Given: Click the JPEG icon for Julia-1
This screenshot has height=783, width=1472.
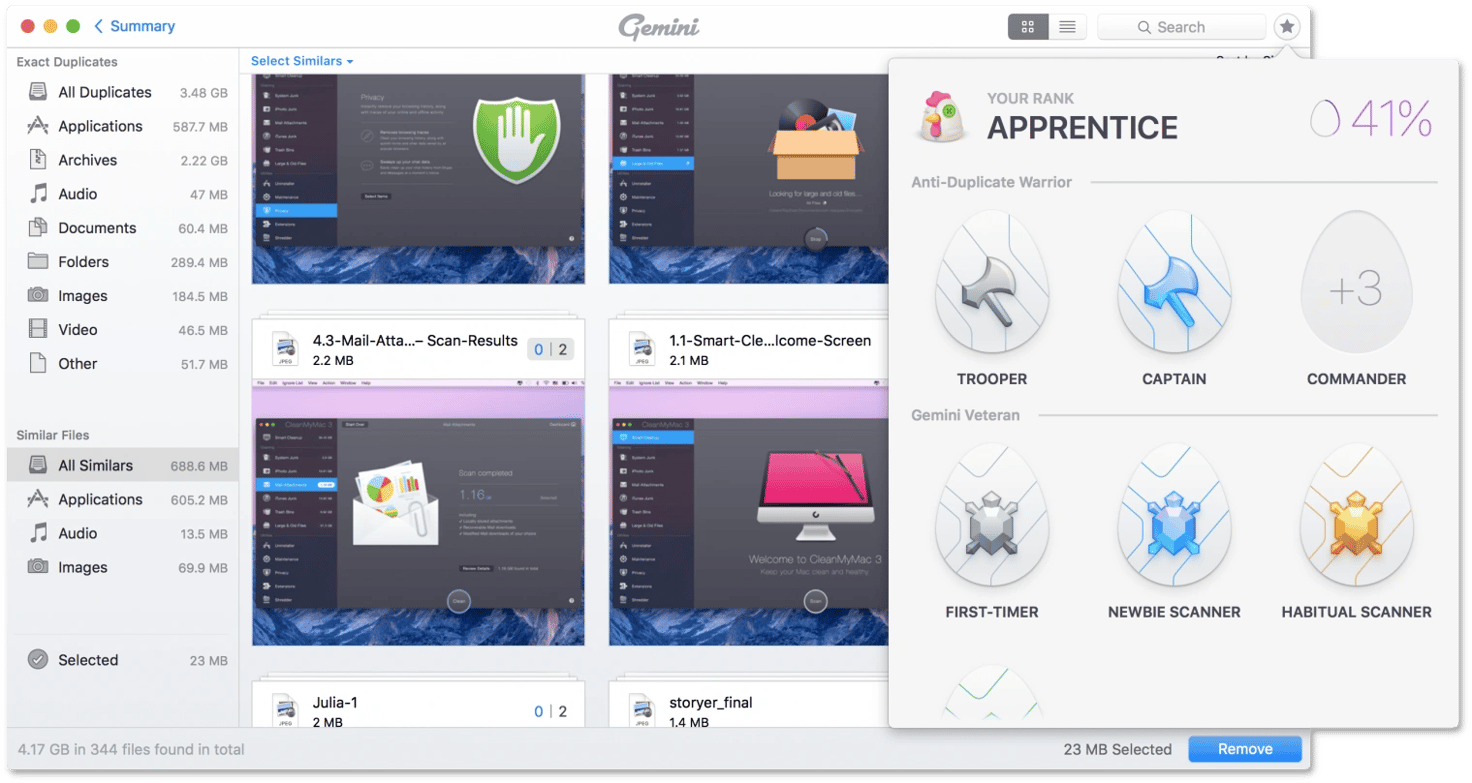Looking at the screenshot, I should [285, 709].
